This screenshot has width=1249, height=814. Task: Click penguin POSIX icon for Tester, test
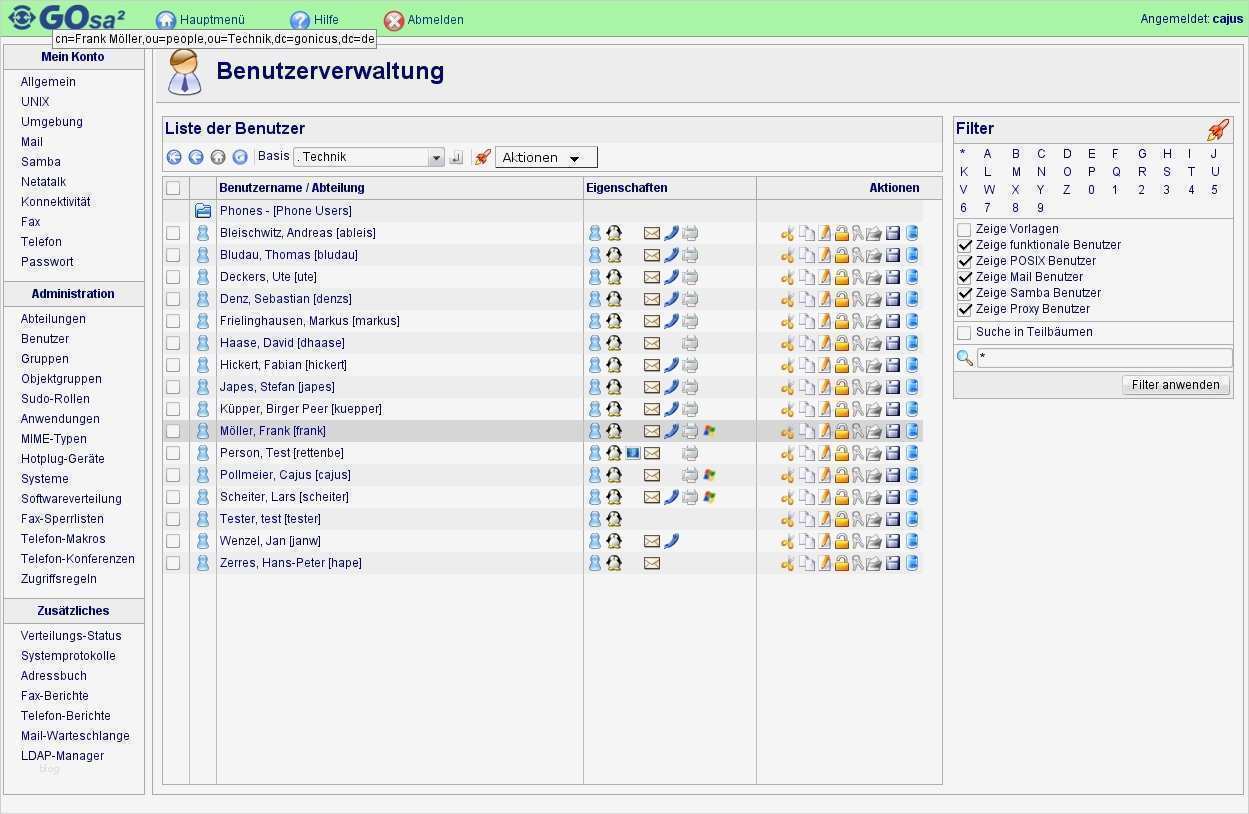pos(614,519)
